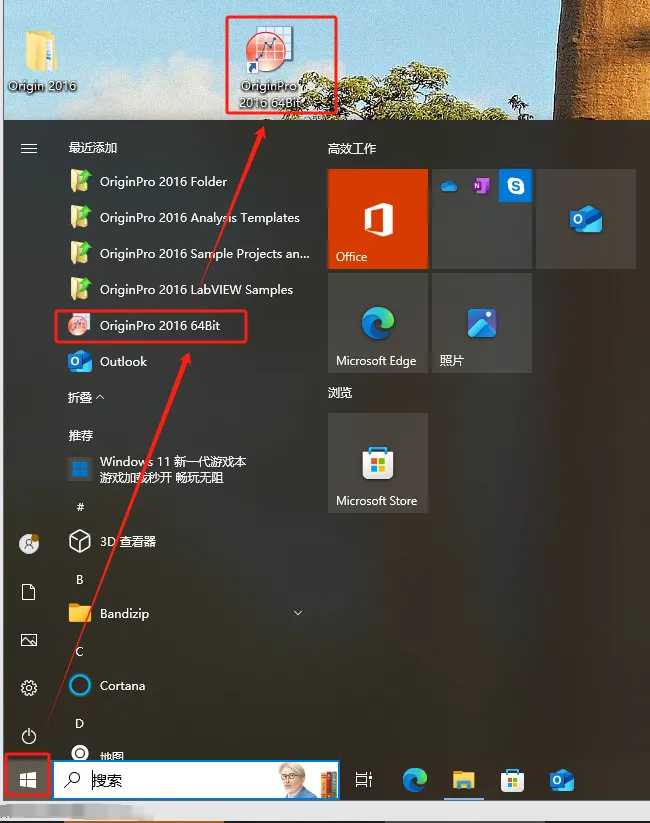Screen dimensions: 650x823
Task: Collapse the recently added list via 折叠
Action: point(86,397)
